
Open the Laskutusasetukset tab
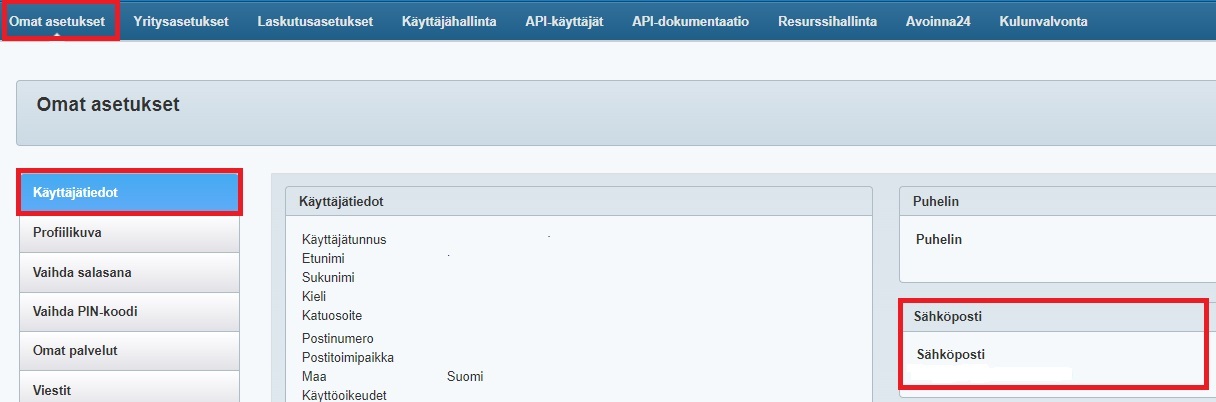315,21
